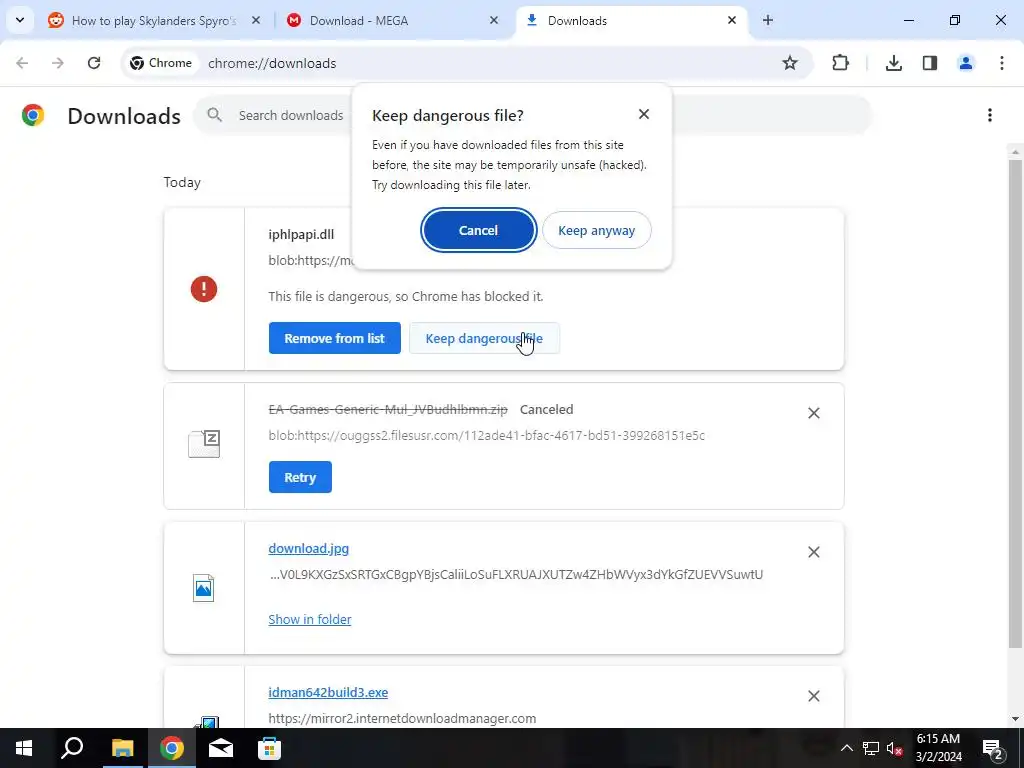1024x768 pixels.
Task: Click the Keep dangerous file button
Action: [484, 338]
